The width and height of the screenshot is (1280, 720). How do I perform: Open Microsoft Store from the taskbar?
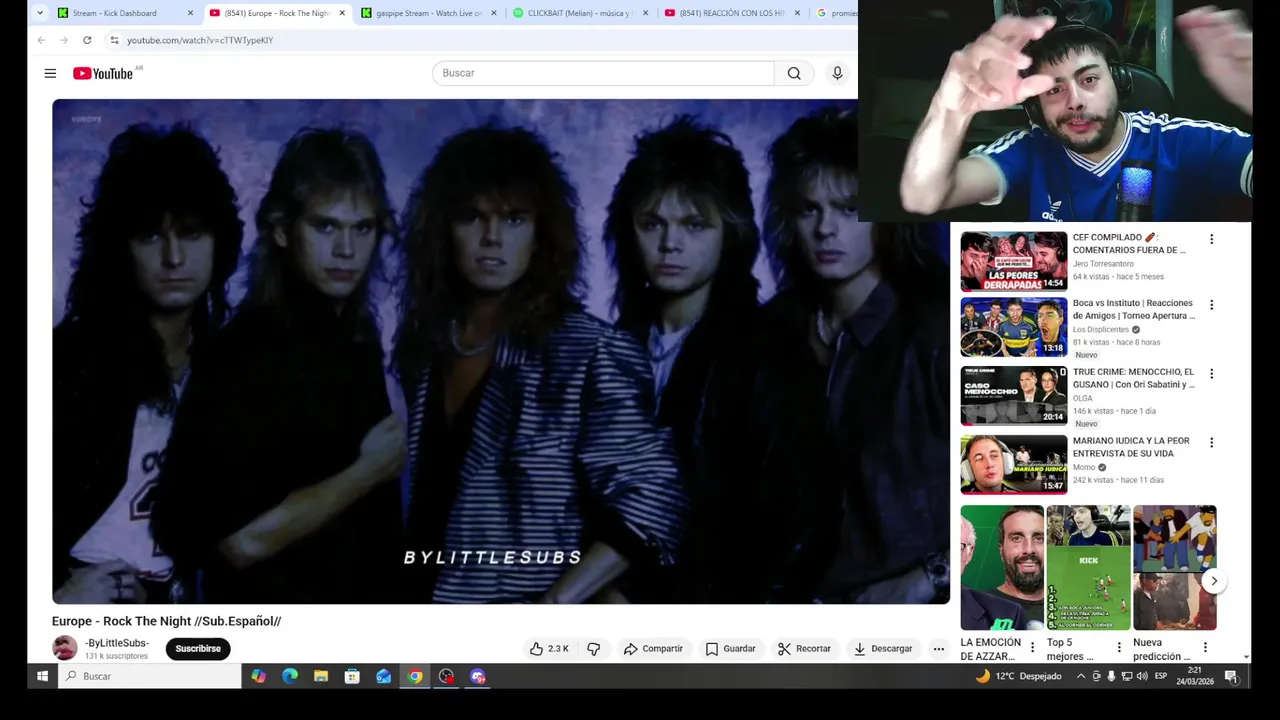pos(352,676)
